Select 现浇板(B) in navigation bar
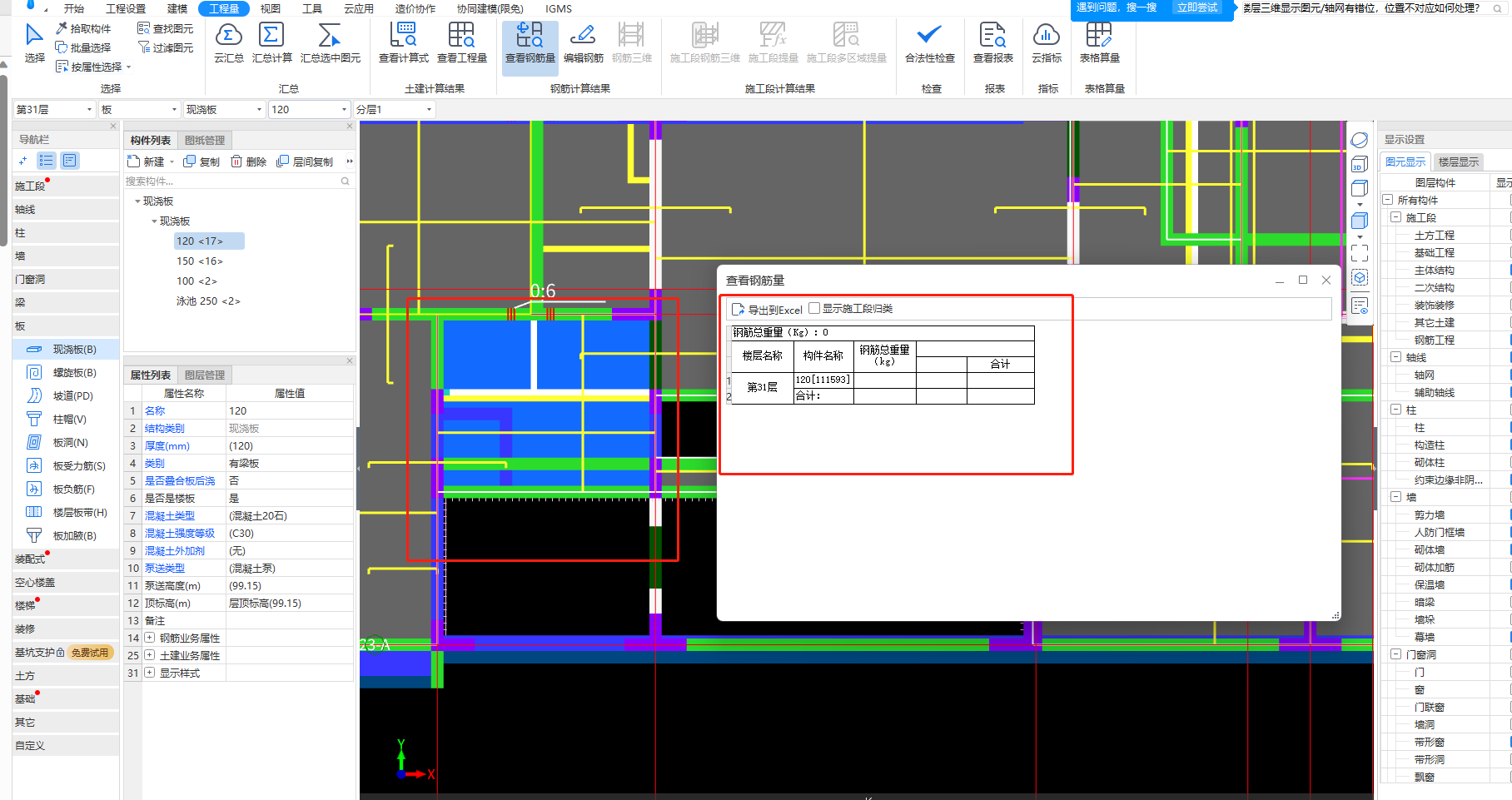1512x800 pixels. [67, 350]
